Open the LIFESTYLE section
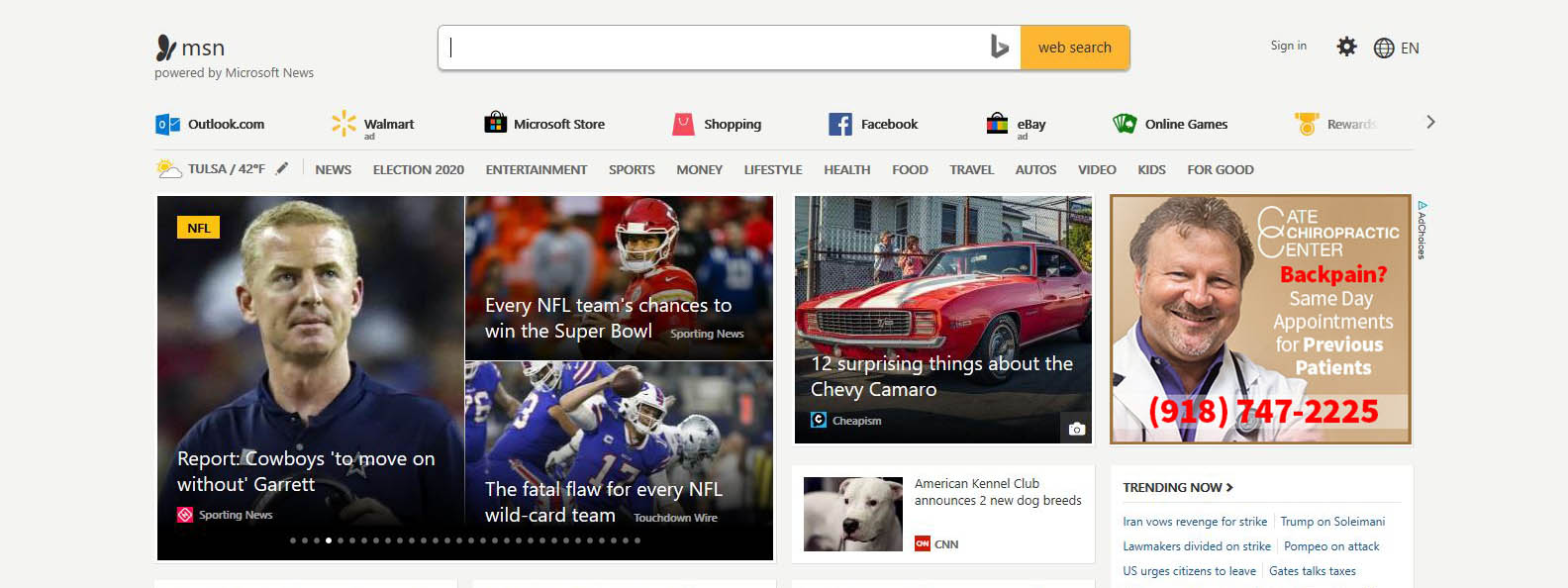1568x588 pixels. [x=773, y=169]
